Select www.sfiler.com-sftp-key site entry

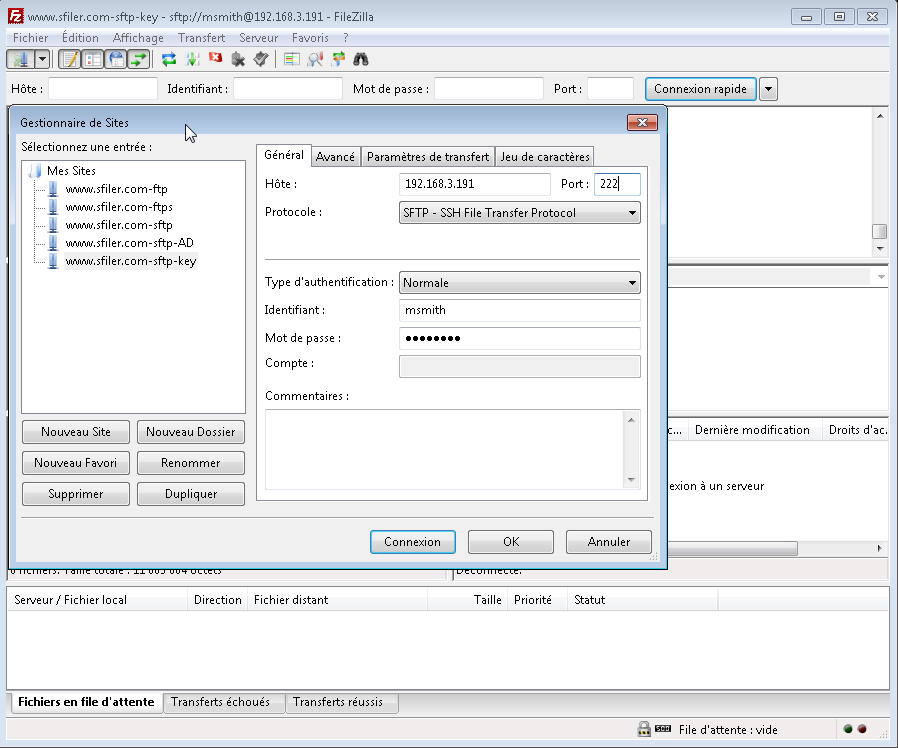pos(131,261)
